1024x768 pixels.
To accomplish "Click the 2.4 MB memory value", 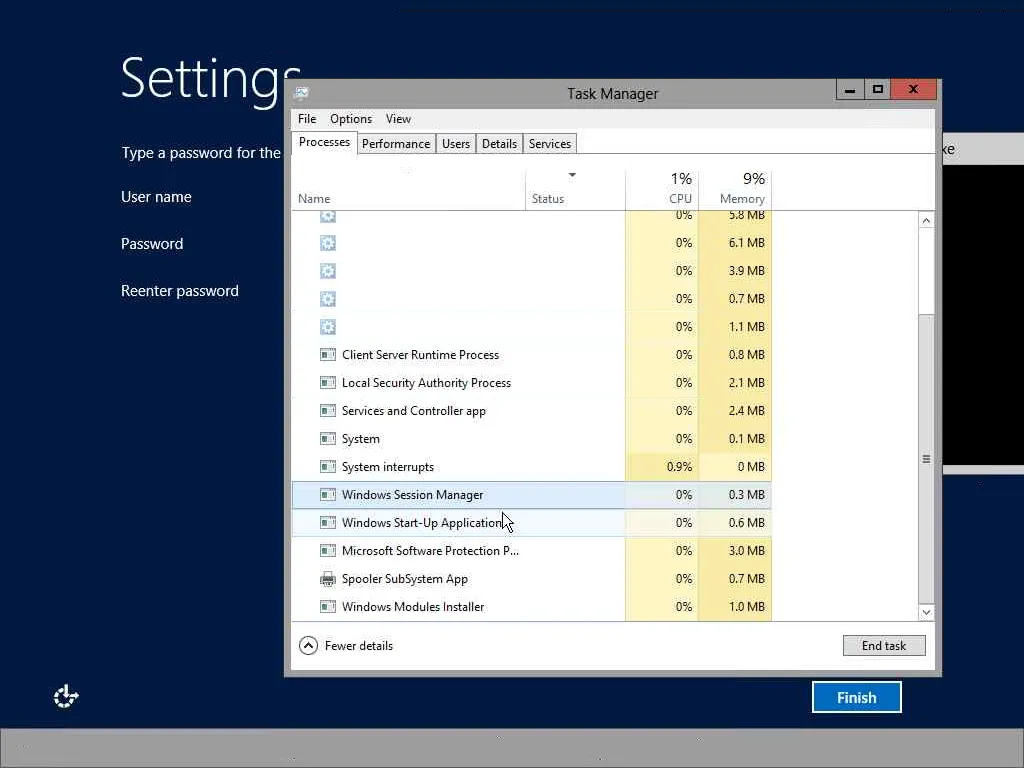I will [746, 411].
